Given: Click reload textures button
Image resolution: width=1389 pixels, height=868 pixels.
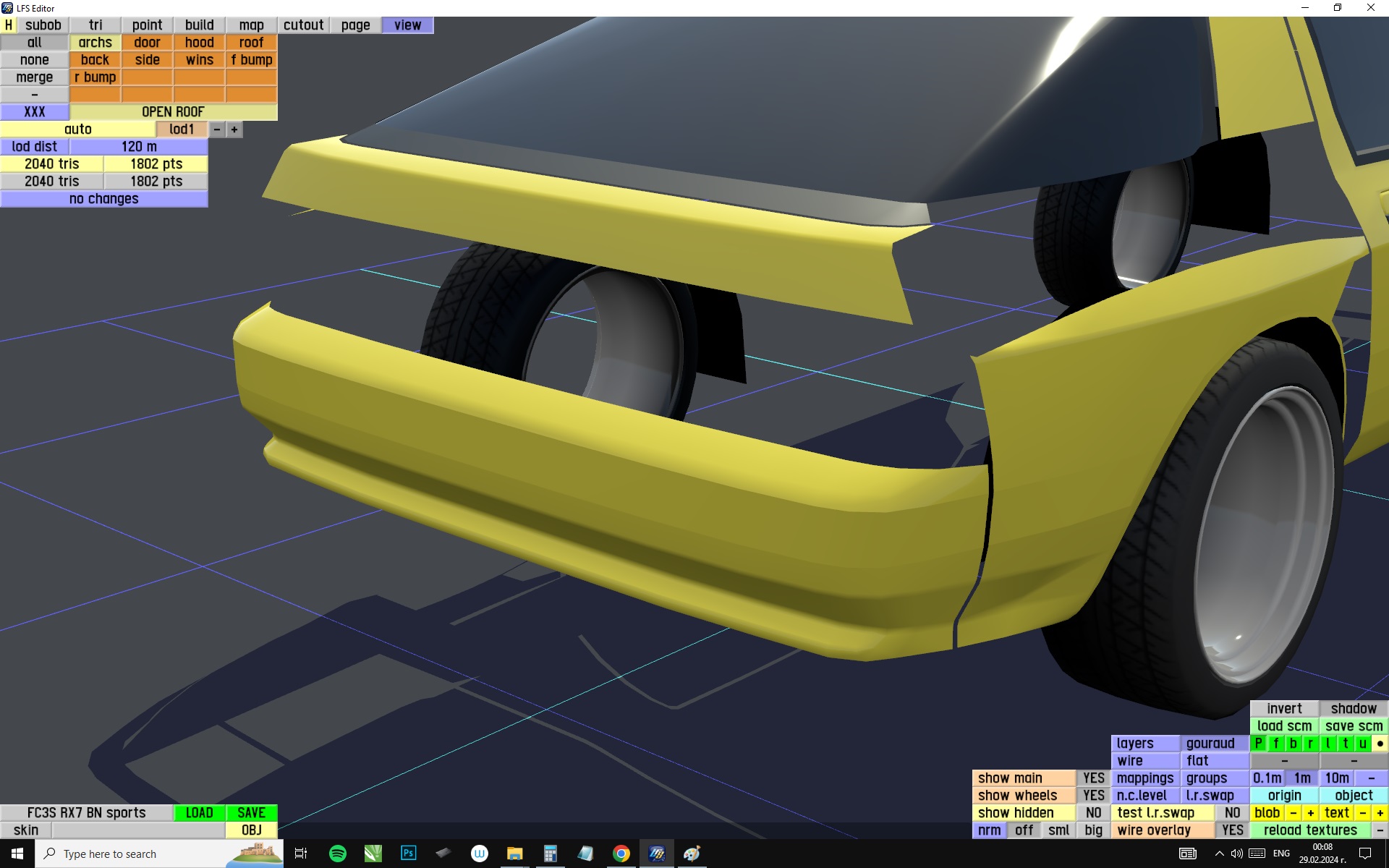Looking at the screenshot, I should click(x=1310, y=830).
